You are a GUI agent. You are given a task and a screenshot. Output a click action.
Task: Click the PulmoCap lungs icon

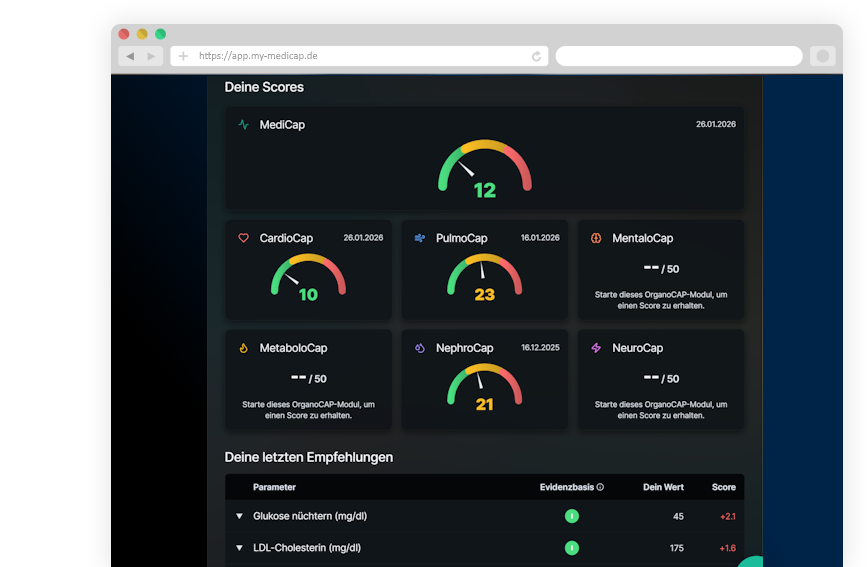420,239
